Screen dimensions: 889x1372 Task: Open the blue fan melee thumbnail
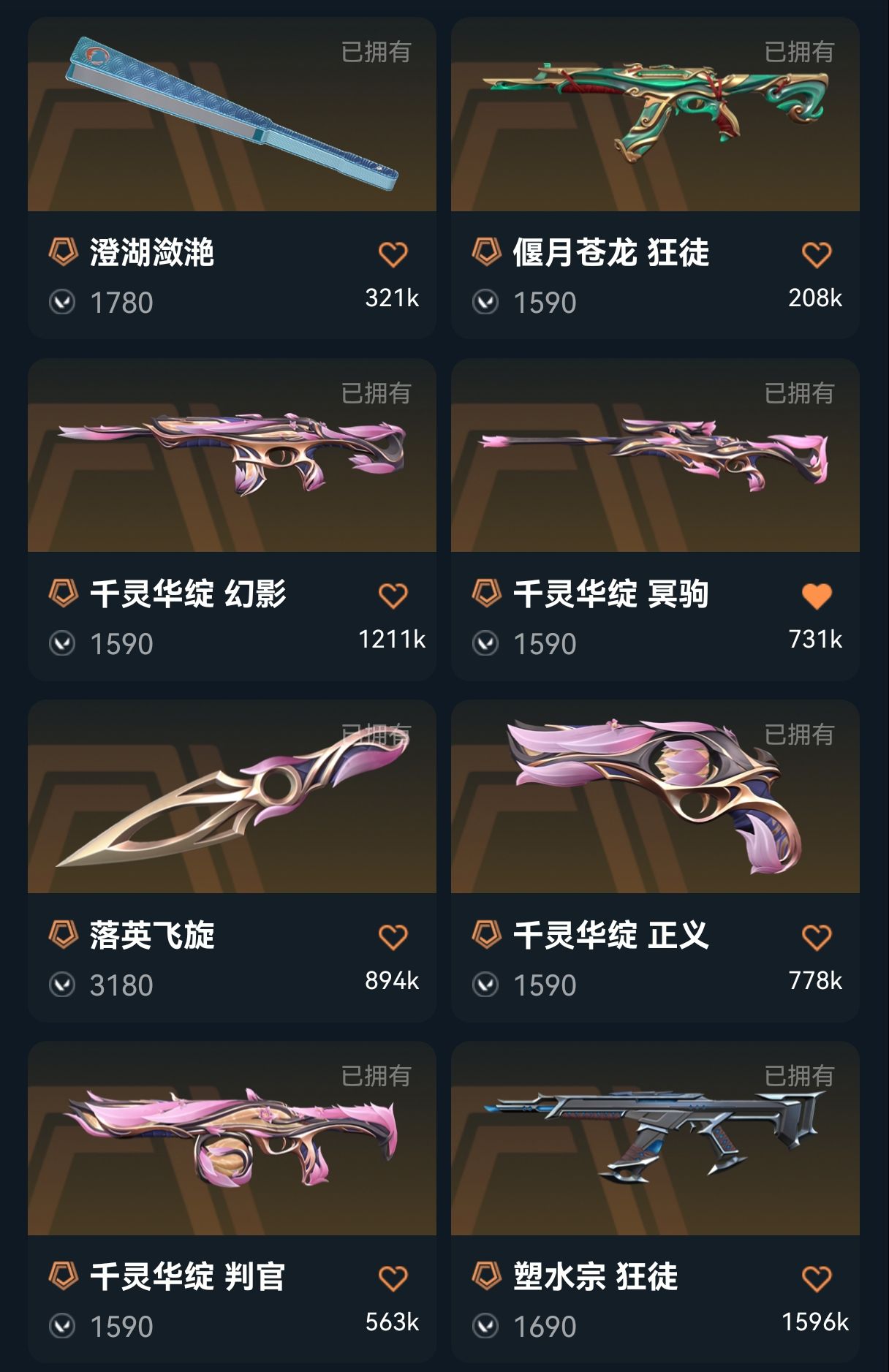coord(232,114)
